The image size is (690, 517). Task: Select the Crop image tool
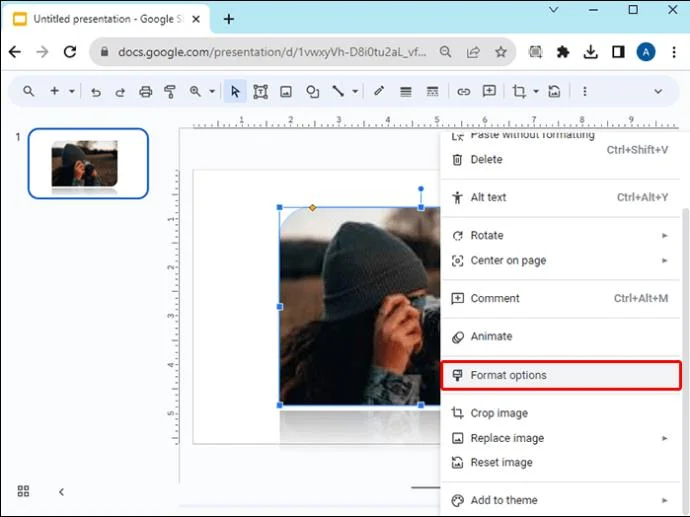click(x=519, y=92)
